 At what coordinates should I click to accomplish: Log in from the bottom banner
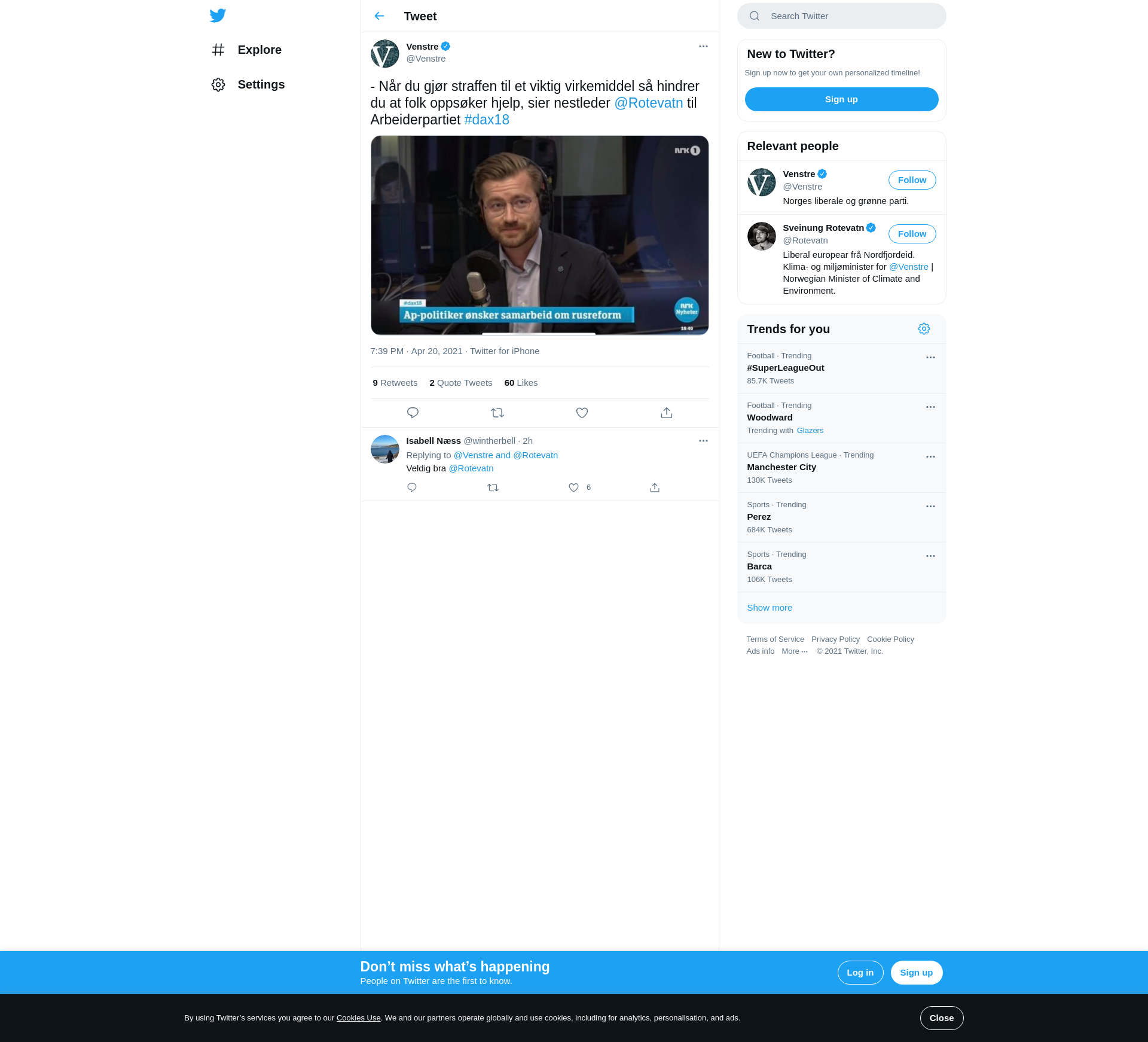point(860,973)
